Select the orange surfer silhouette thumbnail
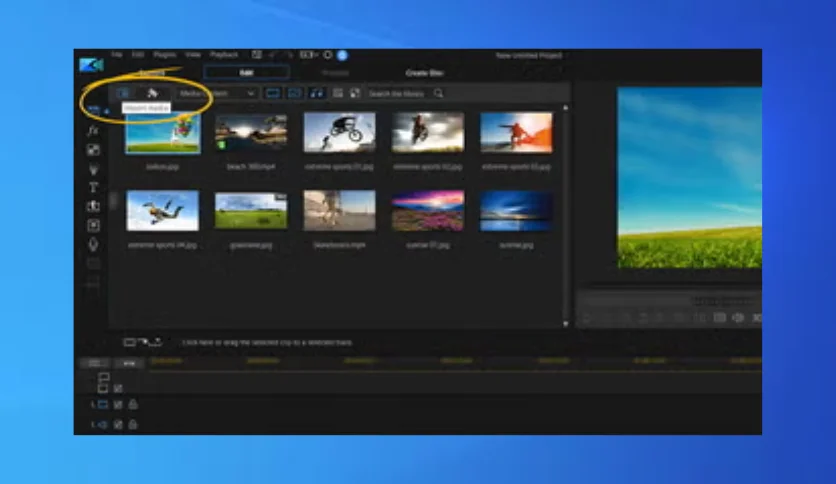 pyautogui.click(x=516, y=133)
